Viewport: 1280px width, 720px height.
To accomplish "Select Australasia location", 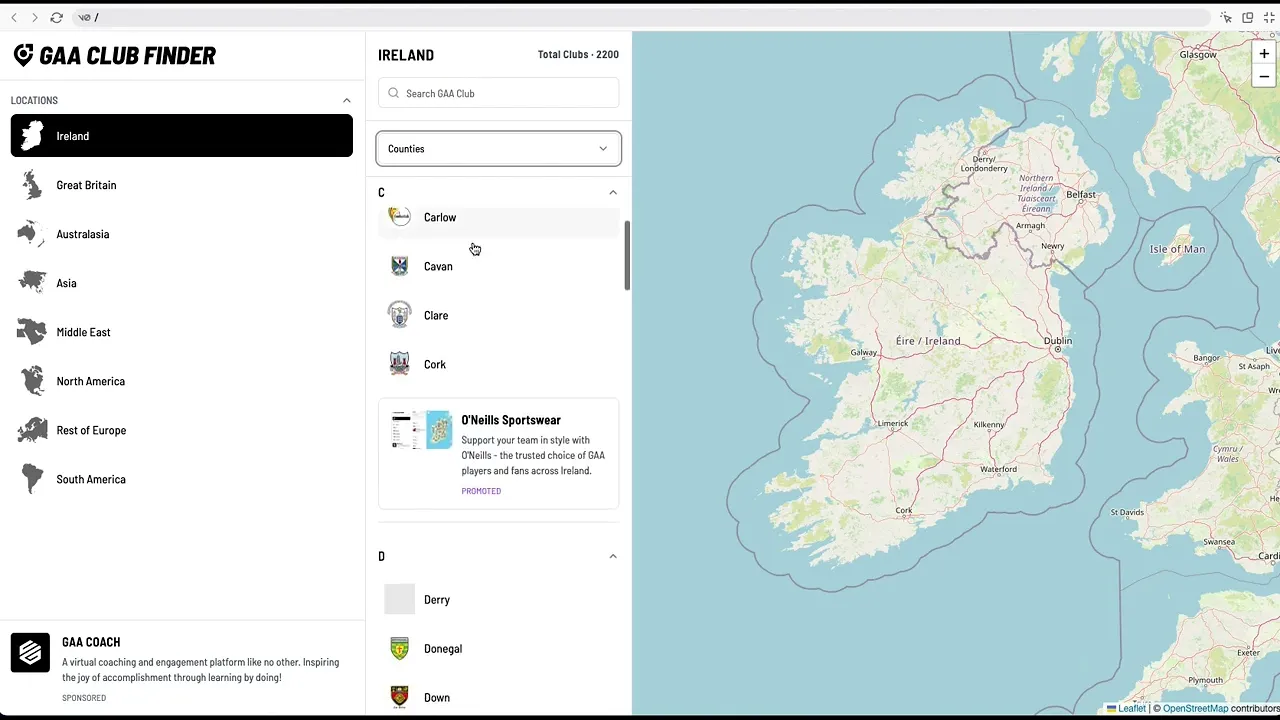I will point(182,234).
